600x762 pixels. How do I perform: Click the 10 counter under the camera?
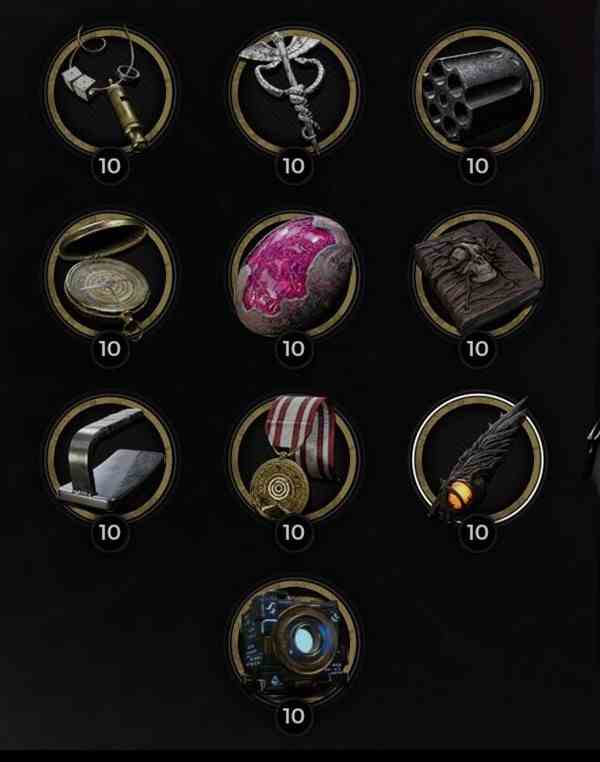tap(293, 716)
